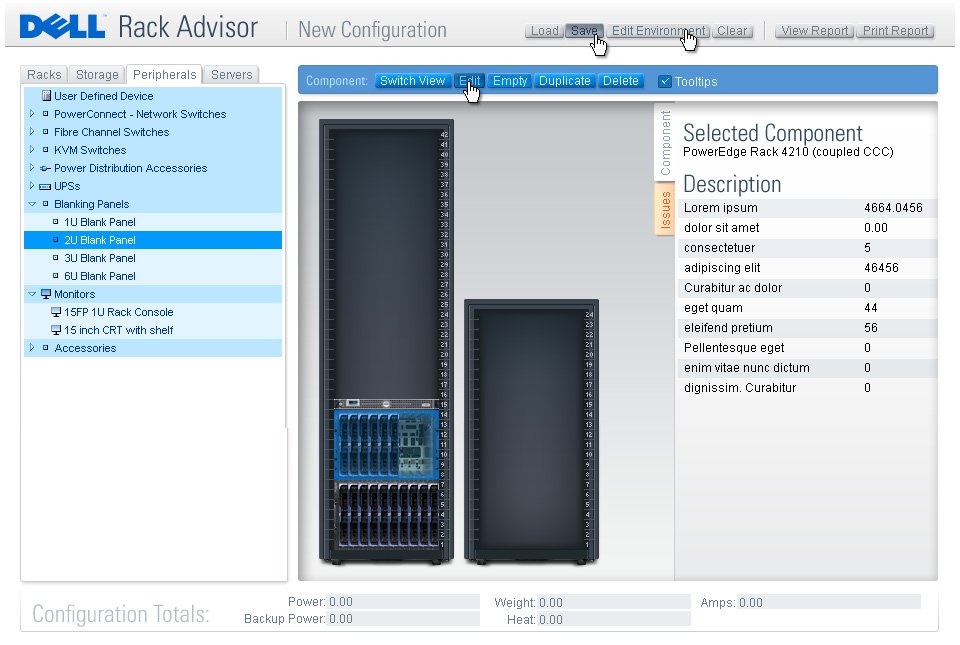960x645 pixels.
Task: Click the Accessories bullet icon
Action: [x=45, y=348]
